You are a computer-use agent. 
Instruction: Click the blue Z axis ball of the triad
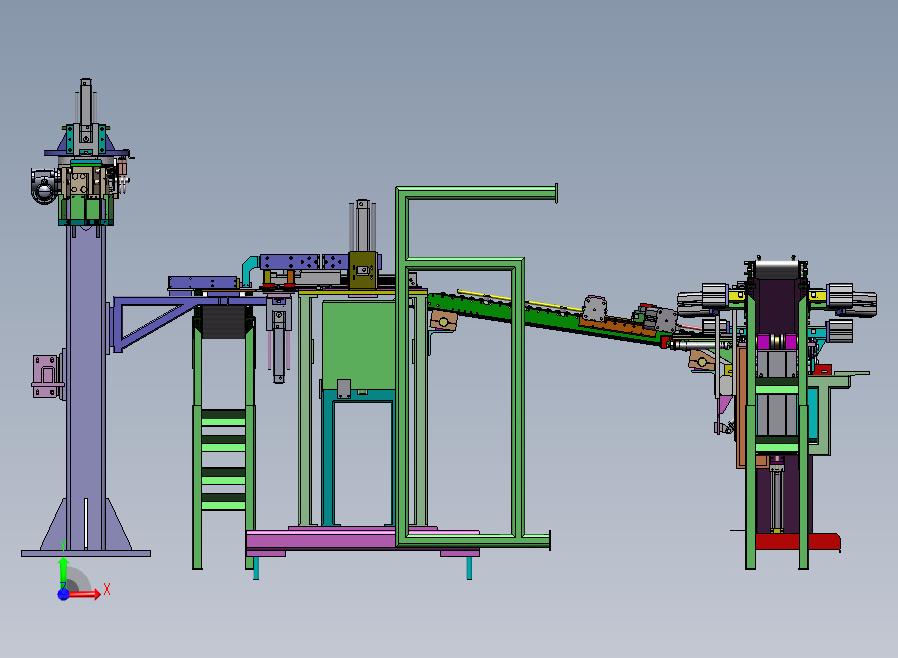[63, 594]
